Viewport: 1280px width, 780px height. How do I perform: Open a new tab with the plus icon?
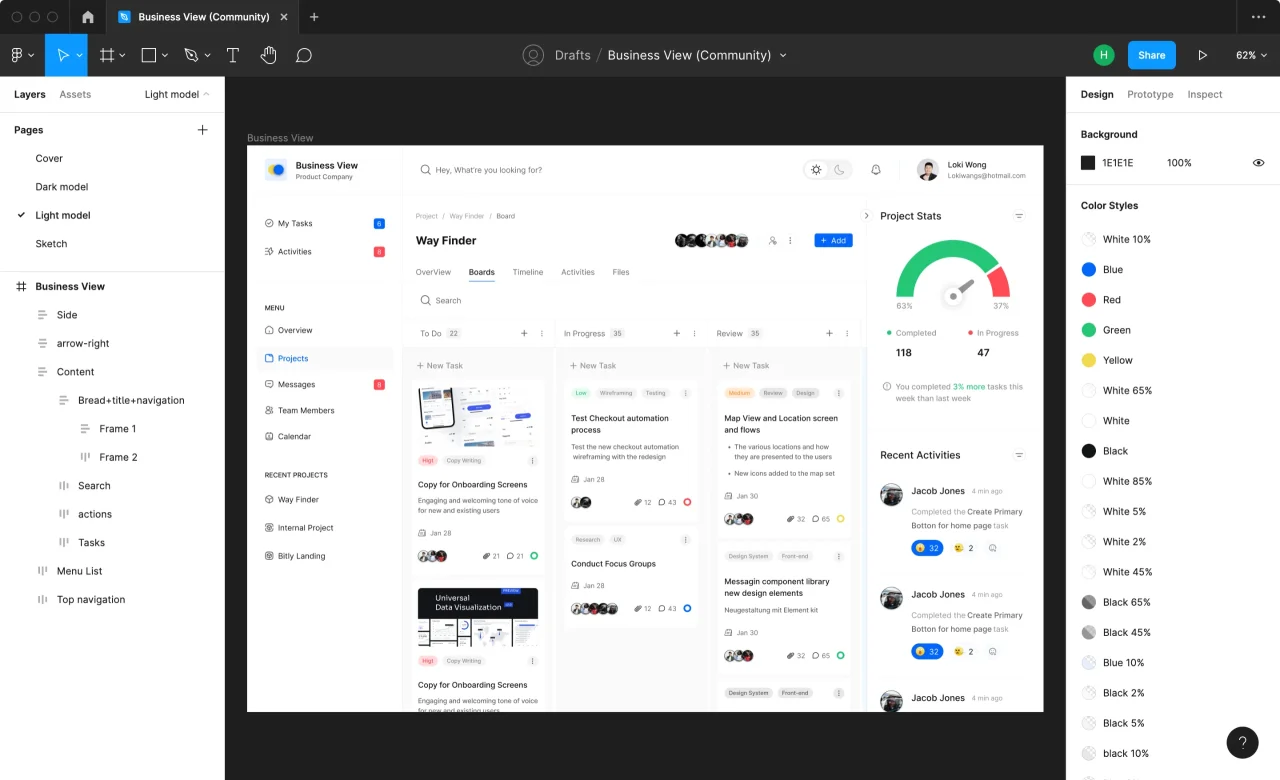point(314,17)
